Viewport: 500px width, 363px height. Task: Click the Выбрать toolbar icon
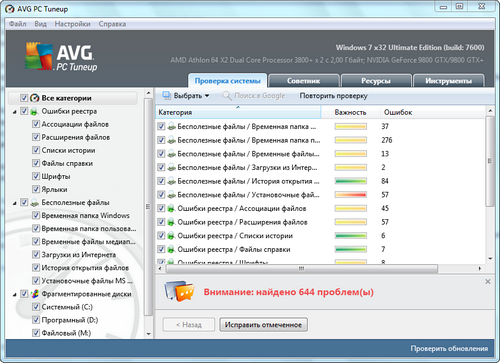tap(166, 96)
